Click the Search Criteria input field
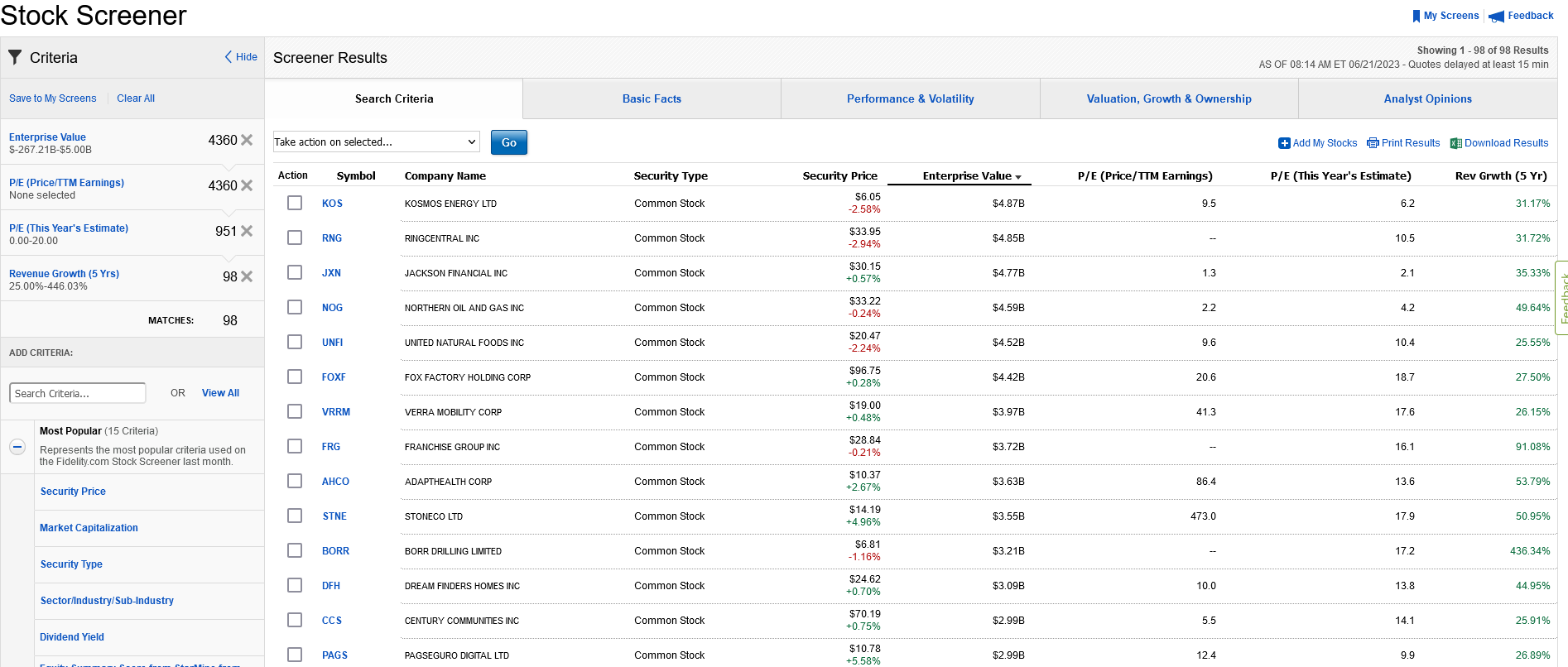The width and height of the screenshot is (1568, 667). [78, 393]
